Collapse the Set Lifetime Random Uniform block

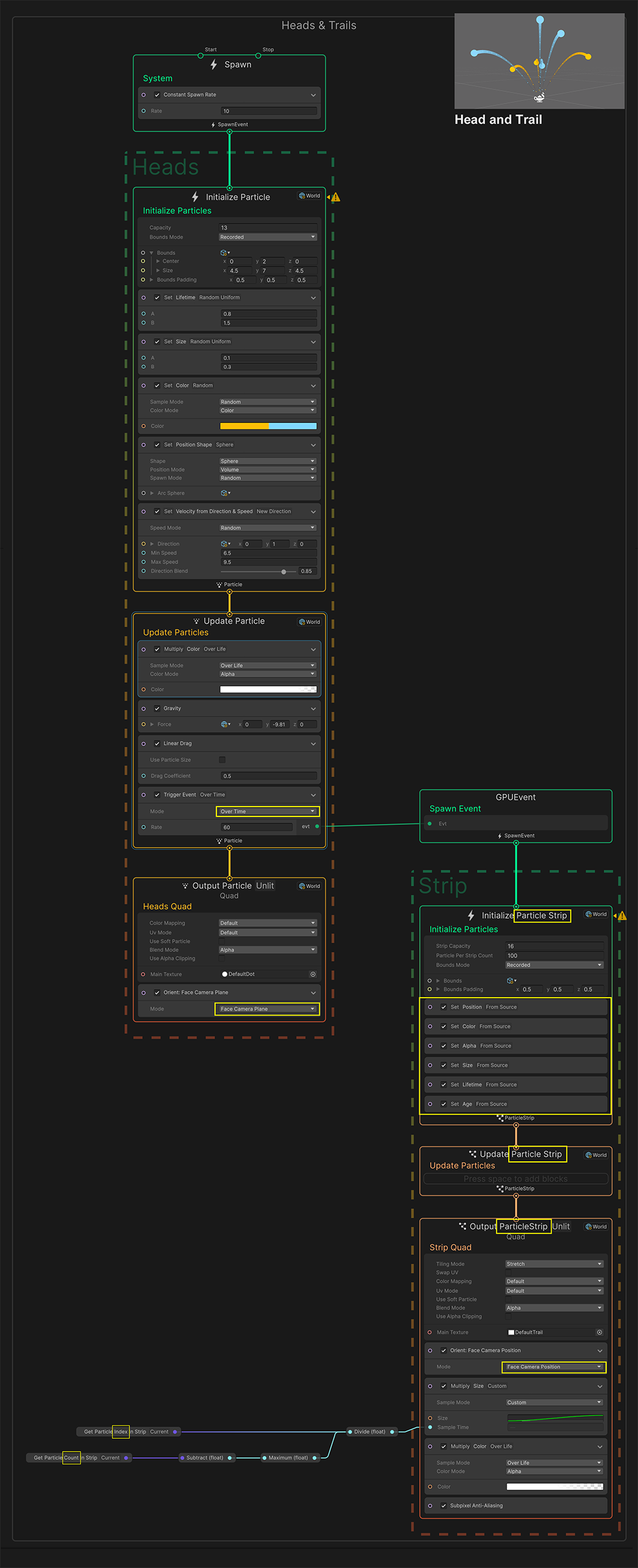point(313,298)
